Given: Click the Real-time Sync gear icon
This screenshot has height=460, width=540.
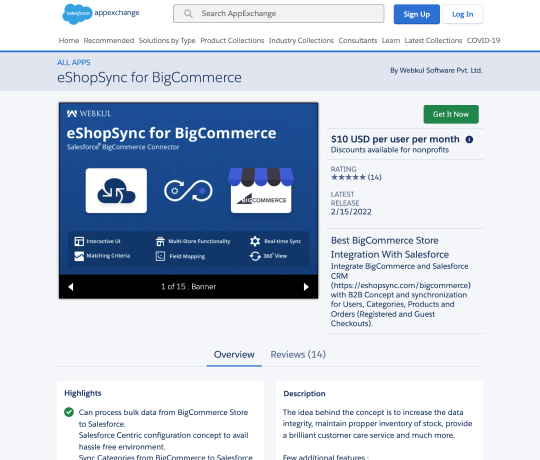Looking at the screenshot, I should pyautogui.click(x=255, y=241).
